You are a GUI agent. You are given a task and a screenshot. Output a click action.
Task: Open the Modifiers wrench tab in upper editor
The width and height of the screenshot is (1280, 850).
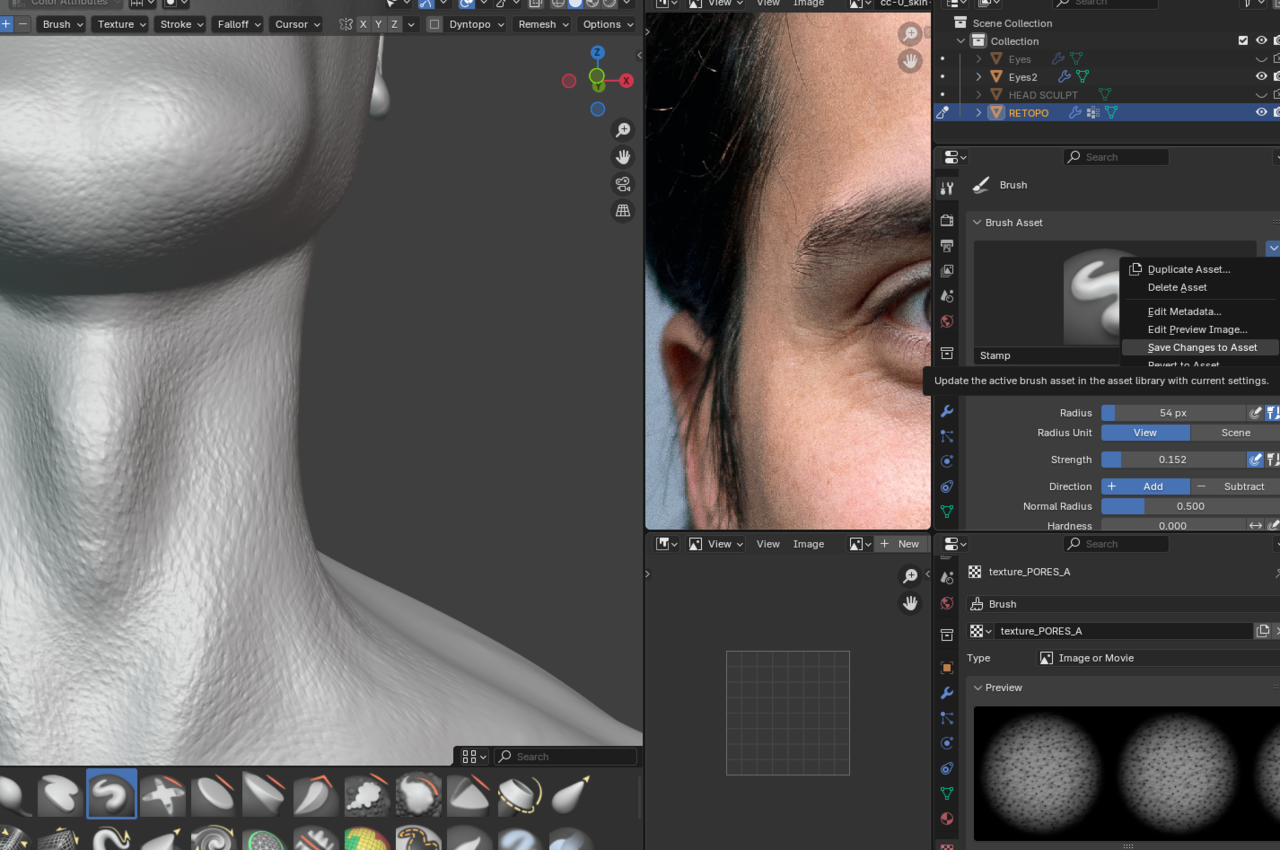point(947,411)
